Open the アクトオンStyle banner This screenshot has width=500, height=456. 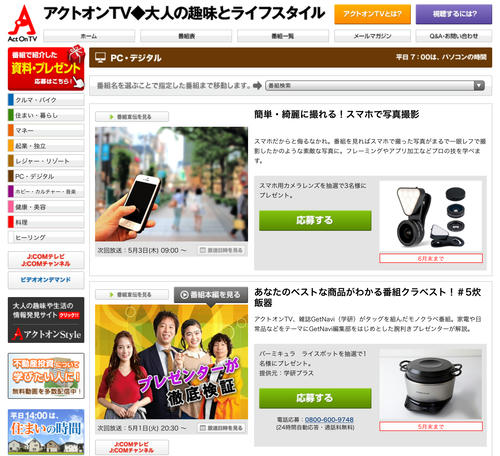click(x=46, y=320)
